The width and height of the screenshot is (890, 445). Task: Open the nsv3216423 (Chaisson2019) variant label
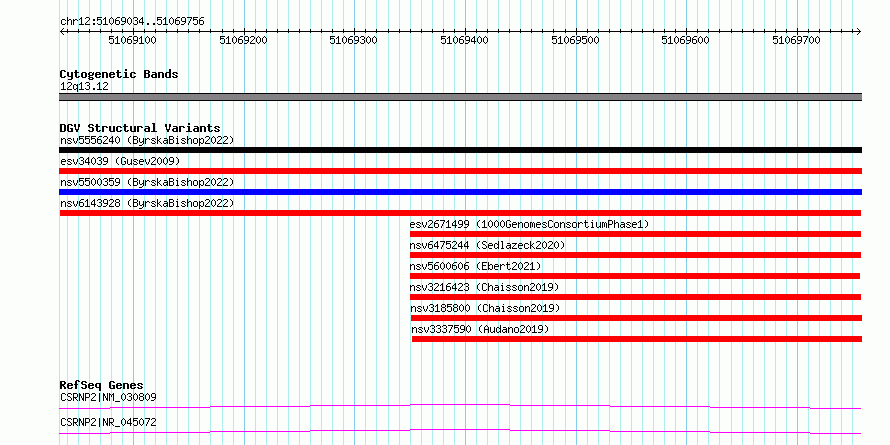click(484, 287)
